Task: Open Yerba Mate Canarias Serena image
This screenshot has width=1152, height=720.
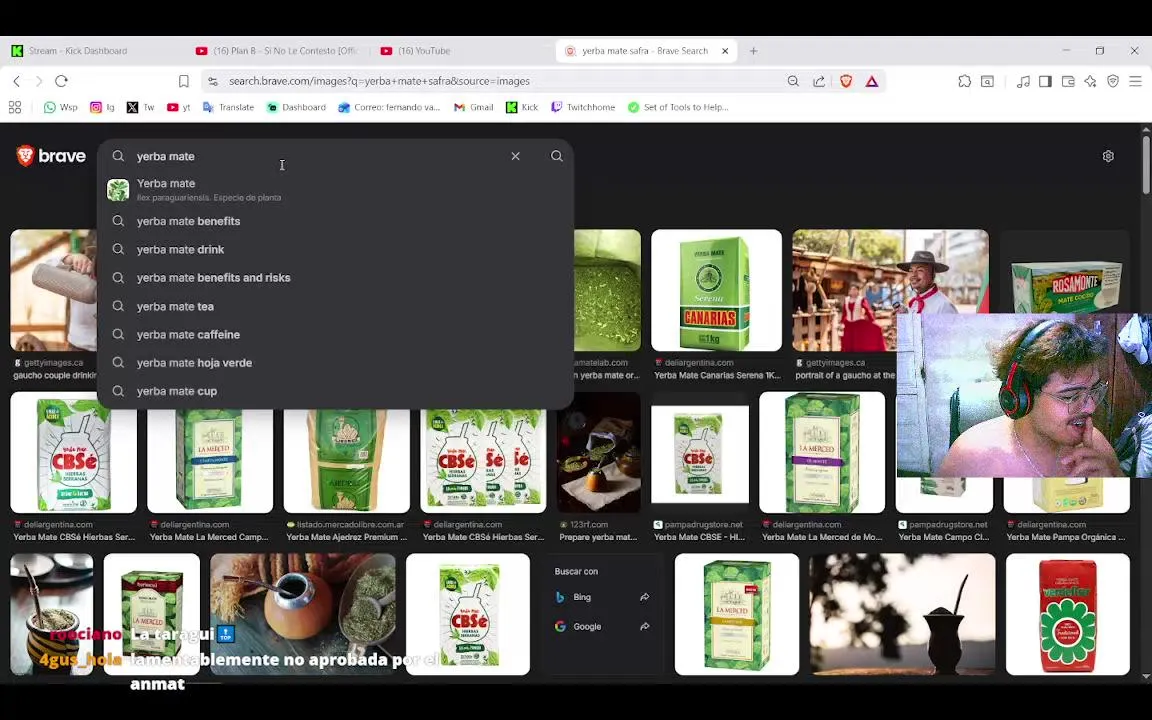Action: coord(716,290)
